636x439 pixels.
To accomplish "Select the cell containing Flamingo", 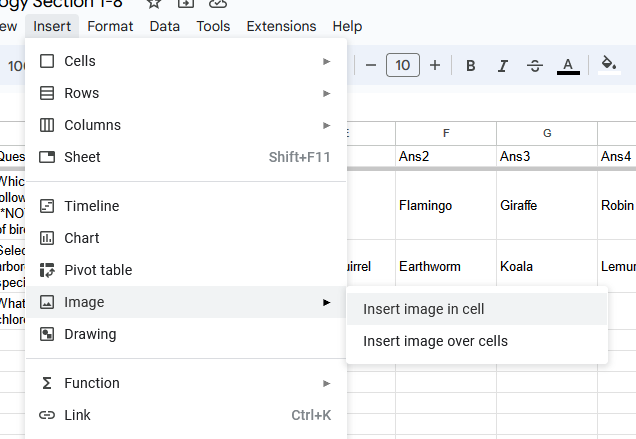I will (x=446, y=206).
